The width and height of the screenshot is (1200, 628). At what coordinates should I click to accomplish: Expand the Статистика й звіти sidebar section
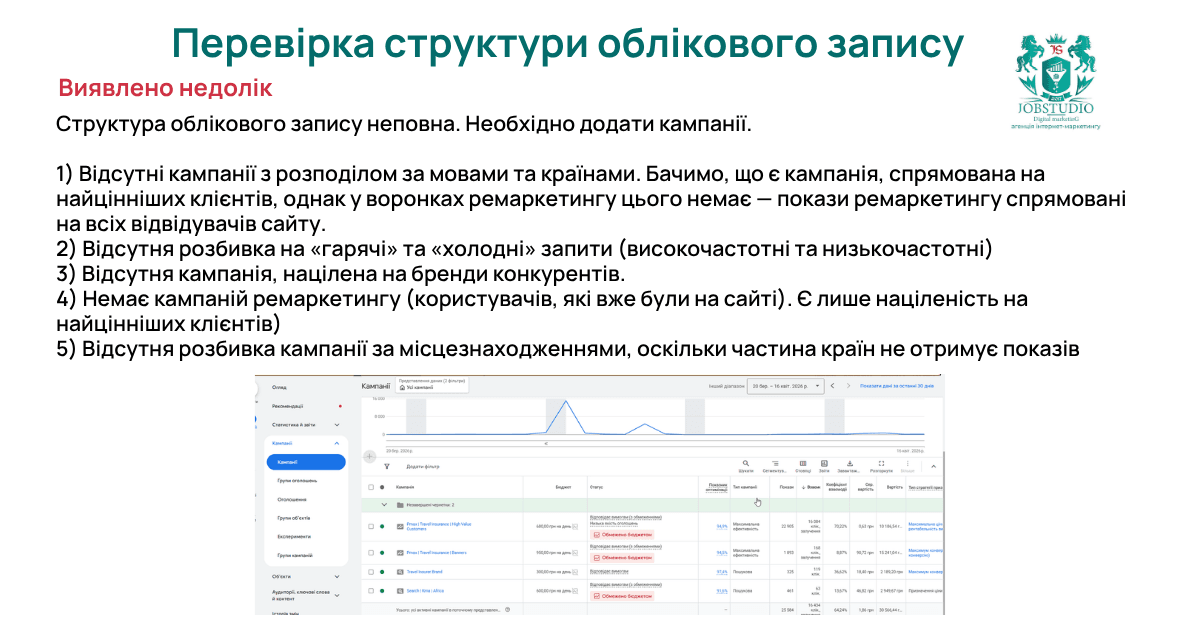coord(337,425)
